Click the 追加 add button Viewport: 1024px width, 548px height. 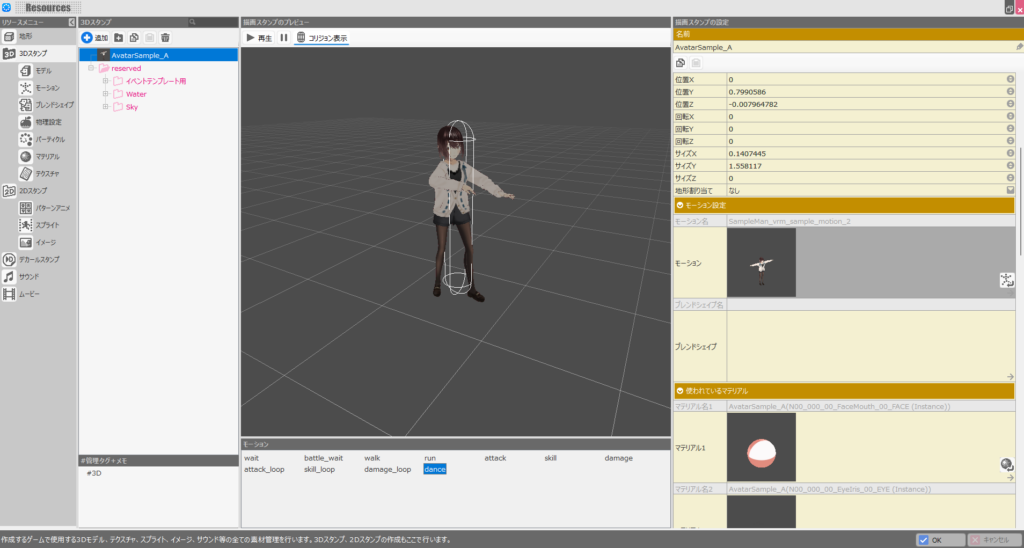click(x=95, y=37)
